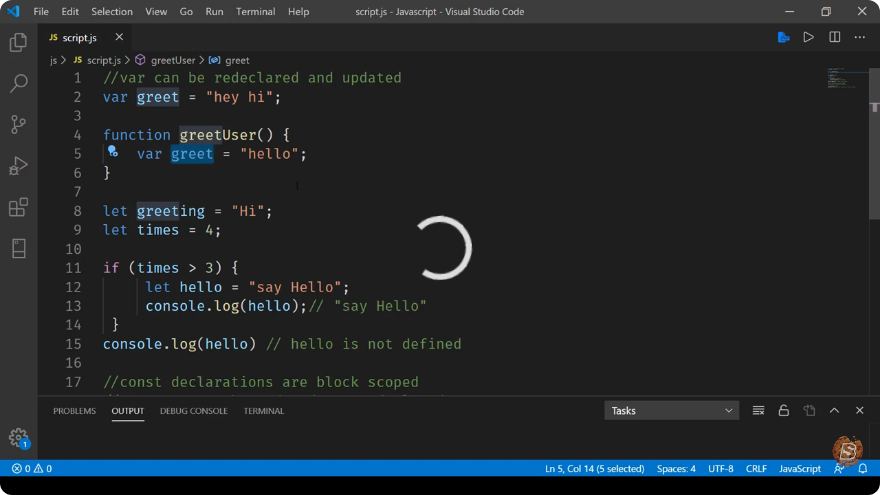The image size is (880, 495).
Task: Maximize the panel with chevron up
Action: click(x=835, y=411)
